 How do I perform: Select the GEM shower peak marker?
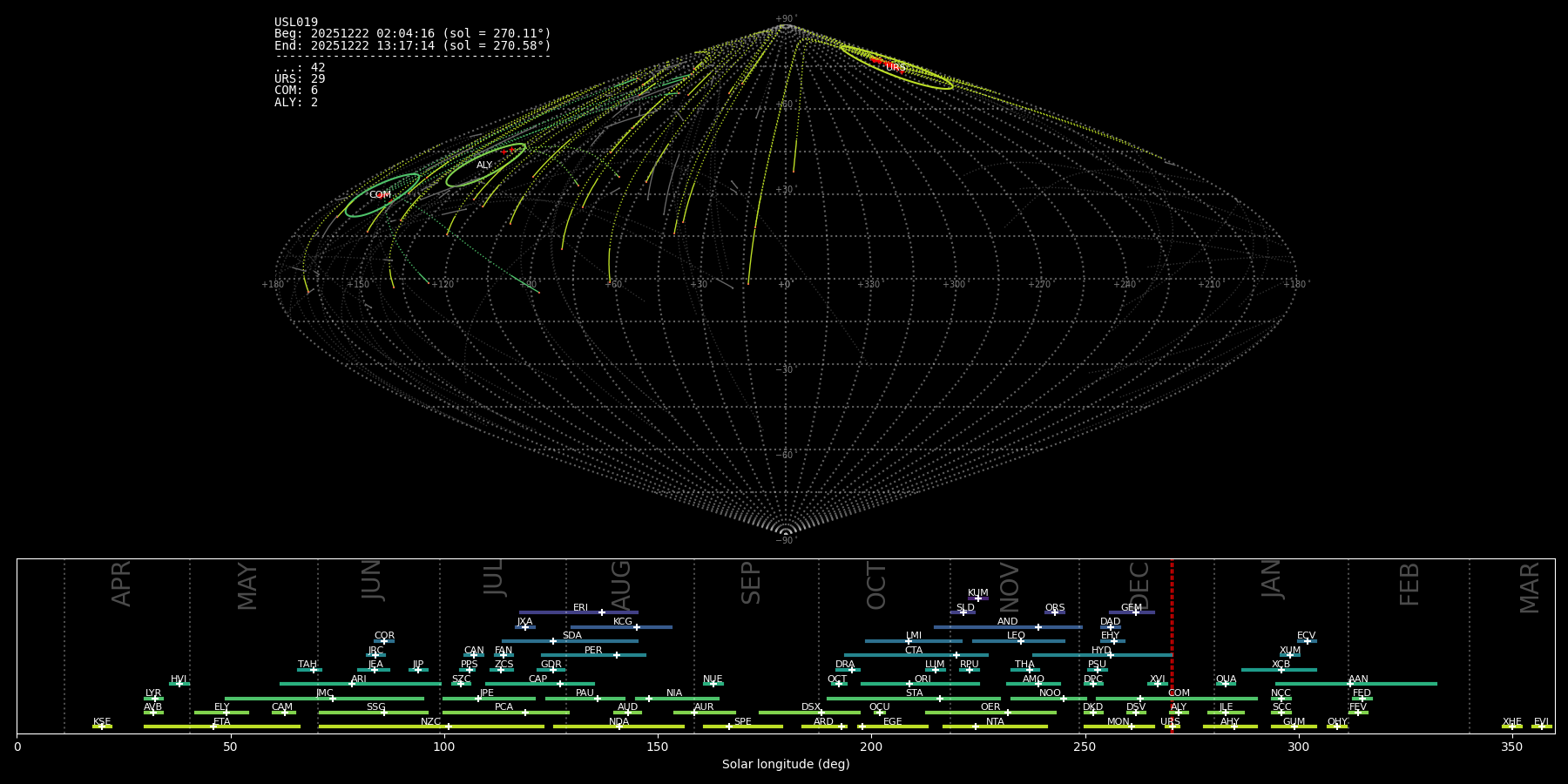click(1136, 612)
